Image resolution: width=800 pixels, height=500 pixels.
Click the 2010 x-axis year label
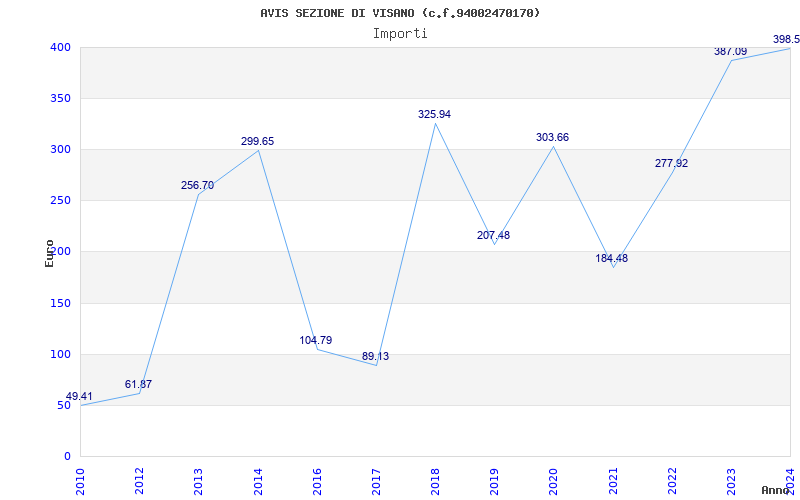(80, 481)
